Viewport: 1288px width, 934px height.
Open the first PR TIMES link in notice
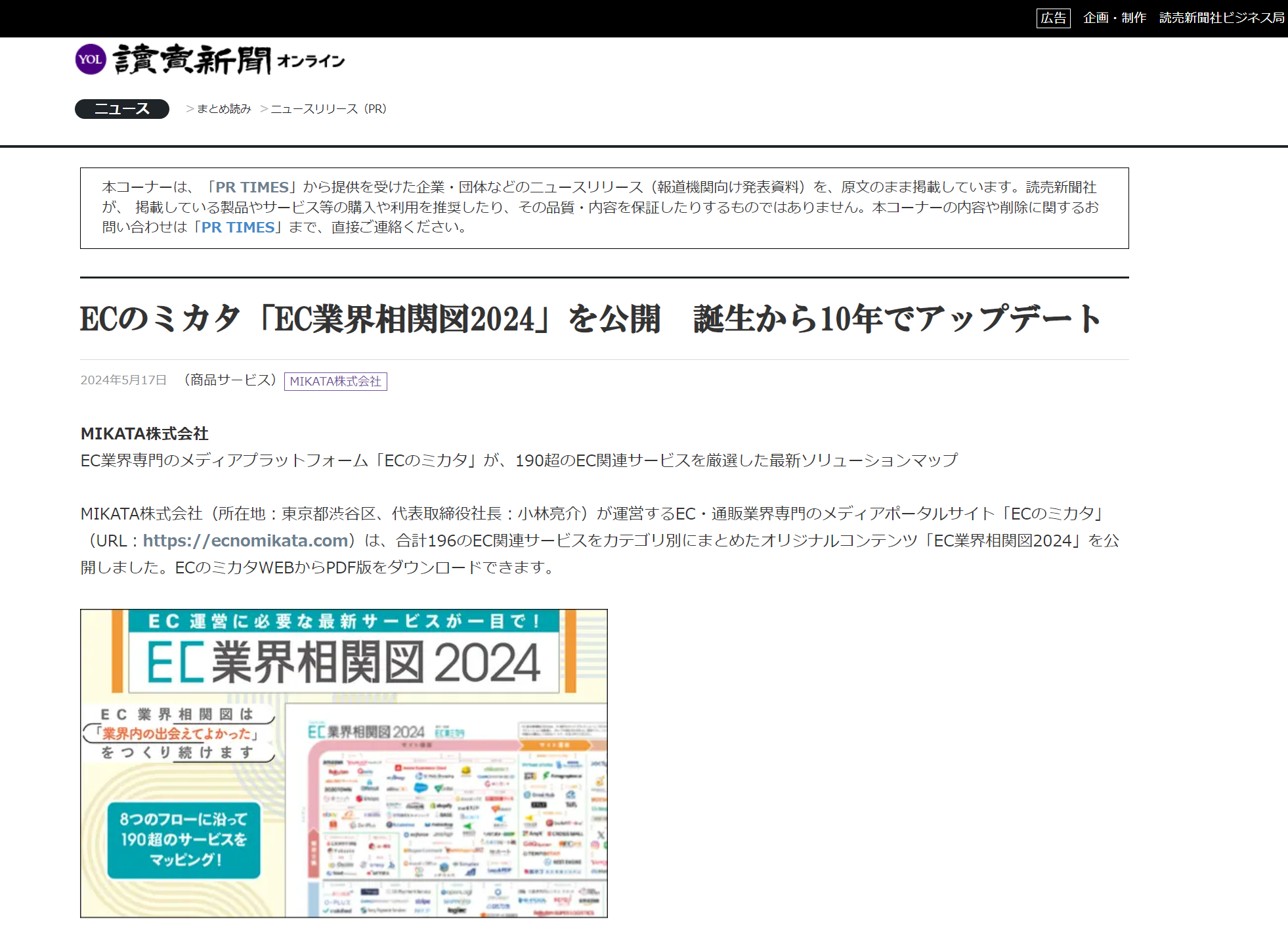coord(252,187)
